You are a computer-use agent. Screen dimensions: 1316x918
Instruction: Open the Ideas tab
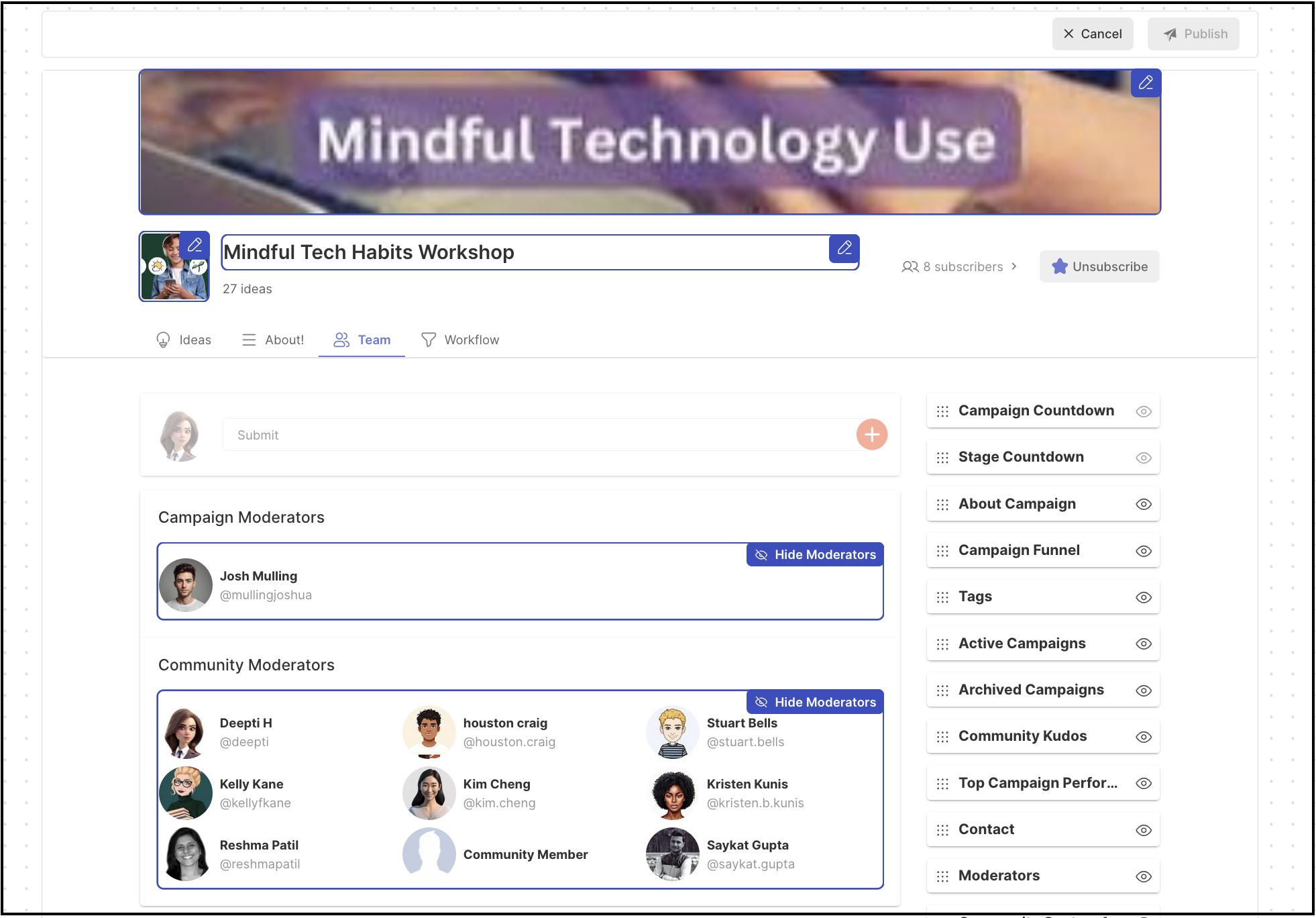point(183,340)
